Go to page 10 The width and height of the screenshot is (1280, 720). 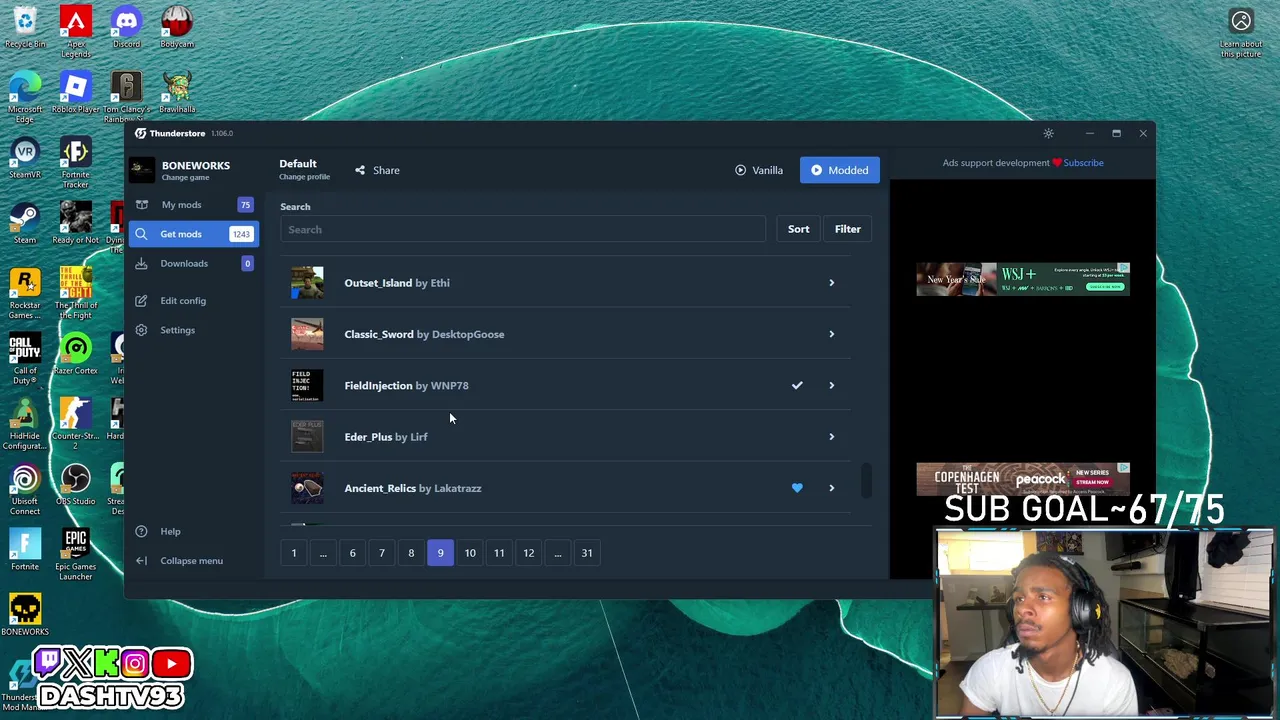tap(470, 553)
